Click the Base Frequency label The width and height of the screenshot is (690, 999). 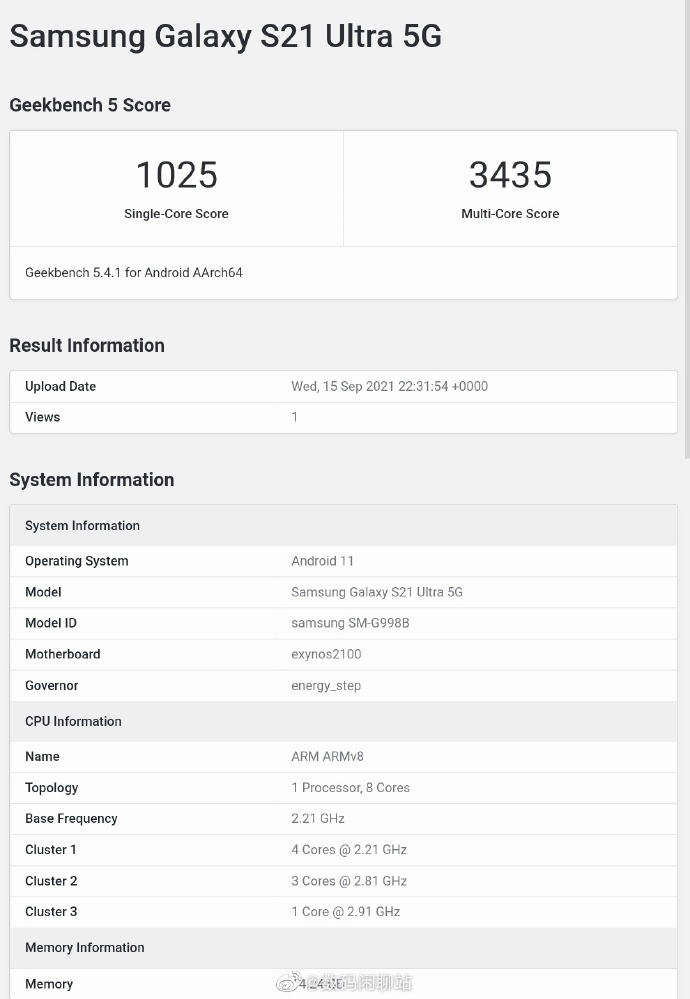71,819
